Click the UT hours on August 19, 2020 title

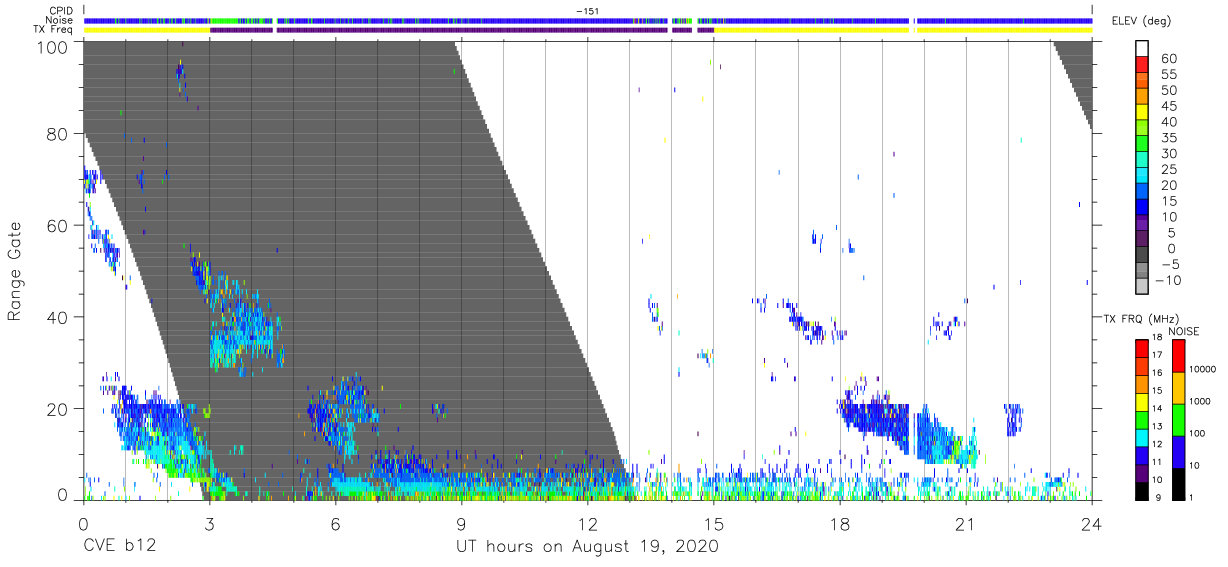pyautogui.click(x=587, y=547)
